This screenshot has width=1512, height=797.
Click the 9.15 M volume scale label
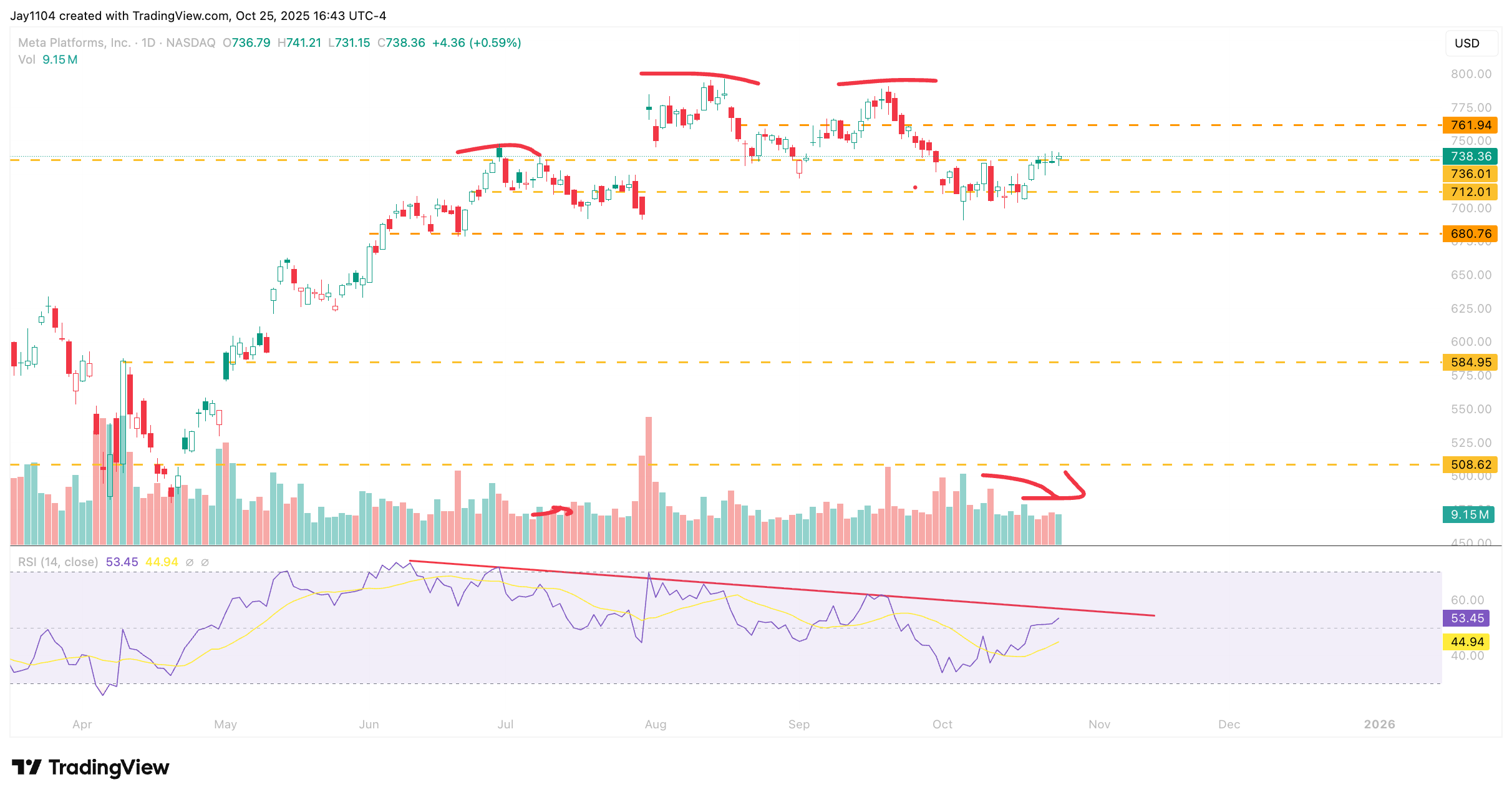(1468, 514)
